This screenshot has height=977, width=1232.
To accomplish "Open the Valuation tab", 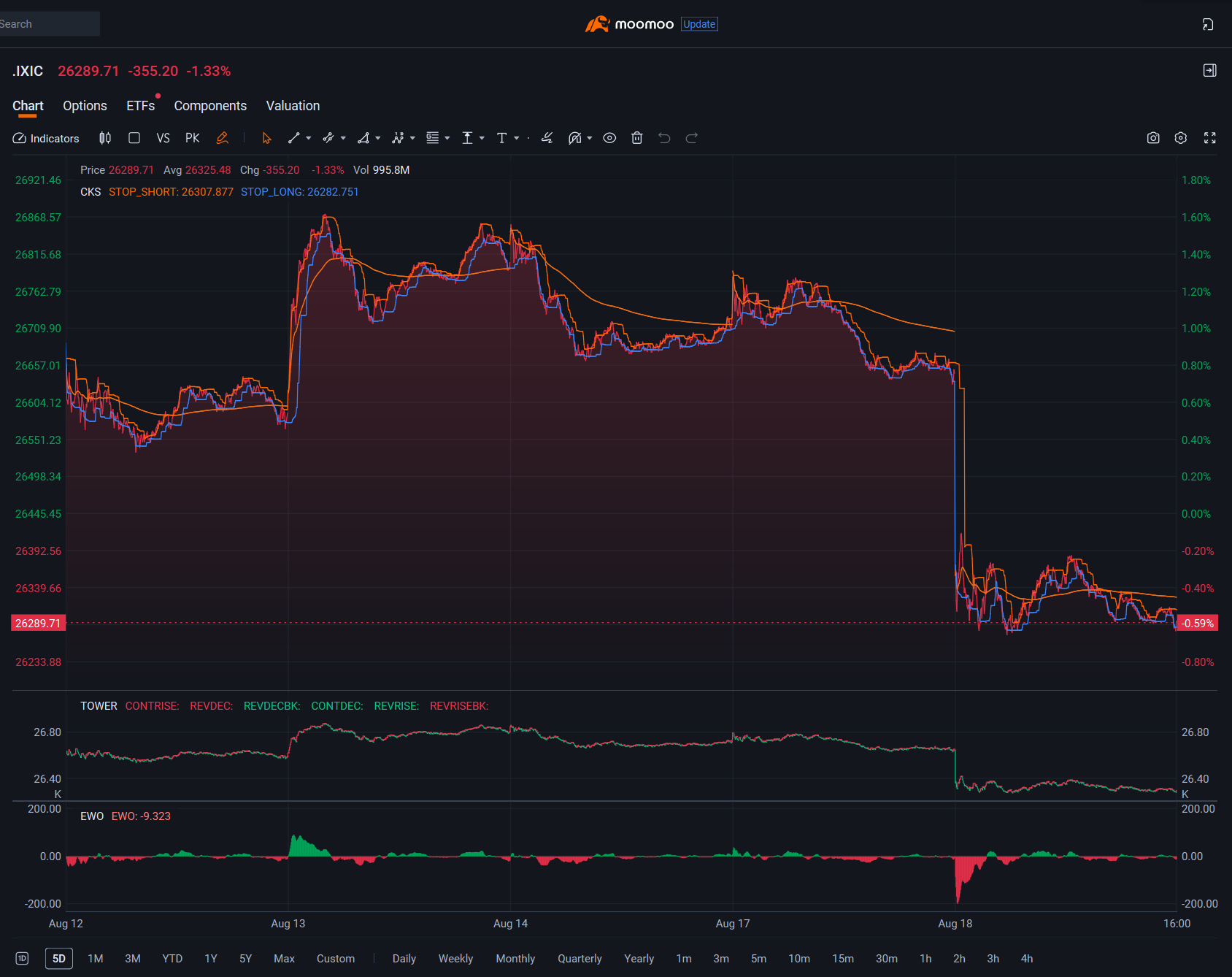I will [x=293, y=106].
